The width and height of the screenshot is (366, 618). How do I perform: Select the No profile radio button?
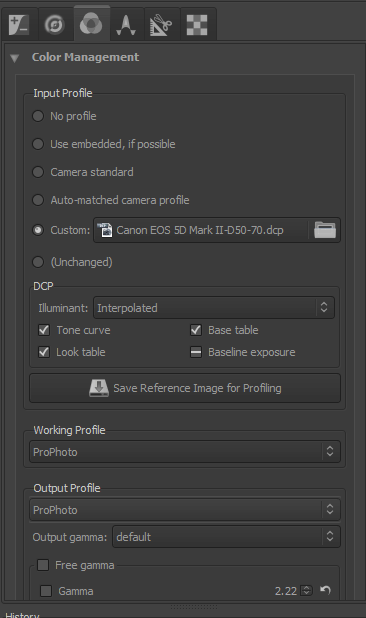[38, 116]
